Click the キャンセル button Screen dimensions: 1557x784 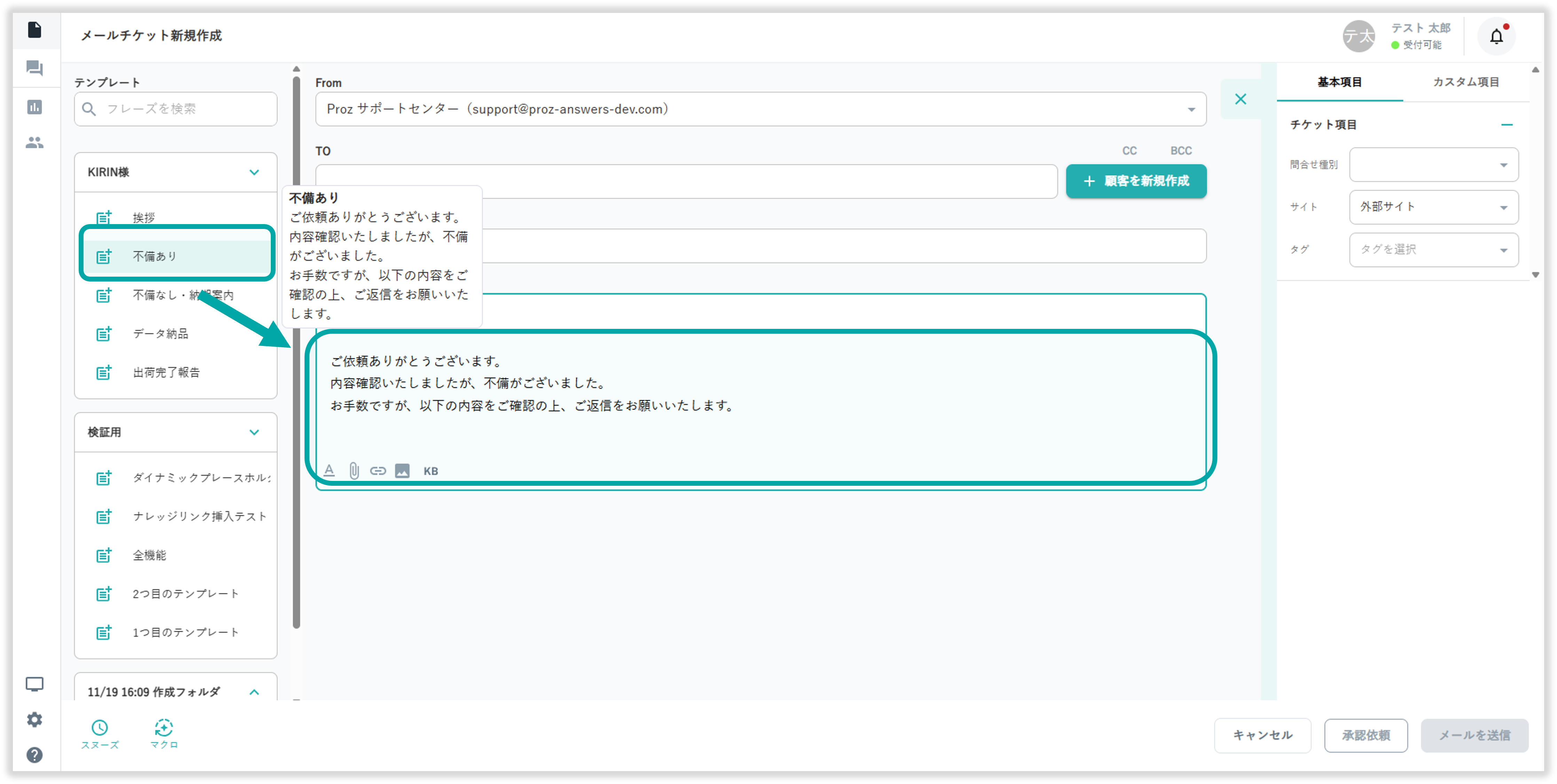1262,735
